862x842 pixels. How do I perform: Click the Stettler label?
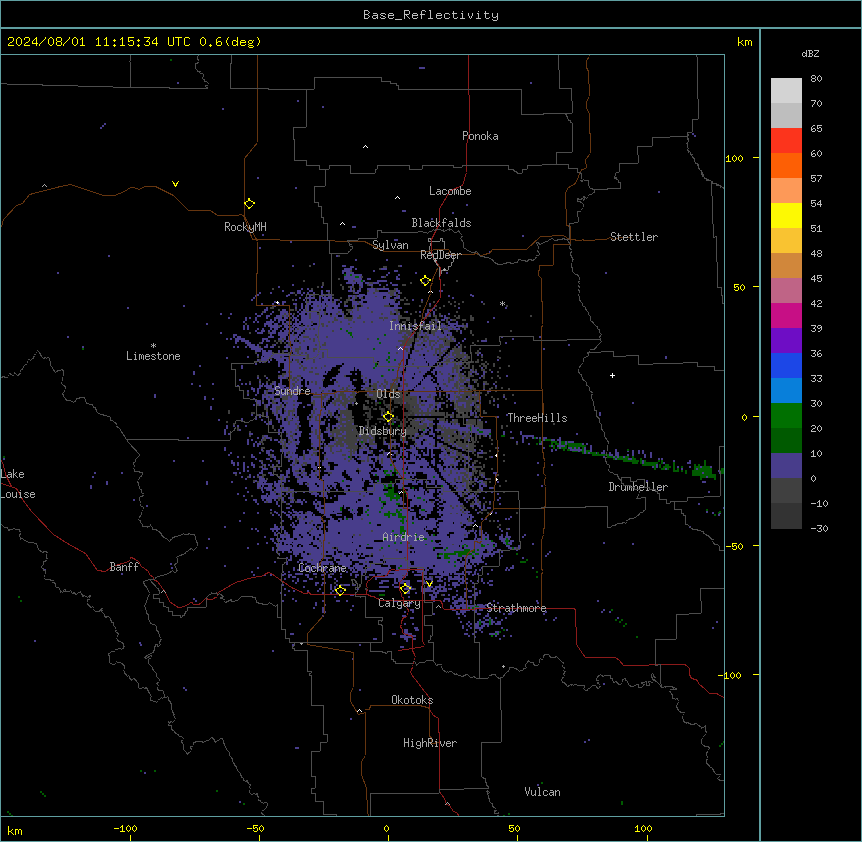634,237
